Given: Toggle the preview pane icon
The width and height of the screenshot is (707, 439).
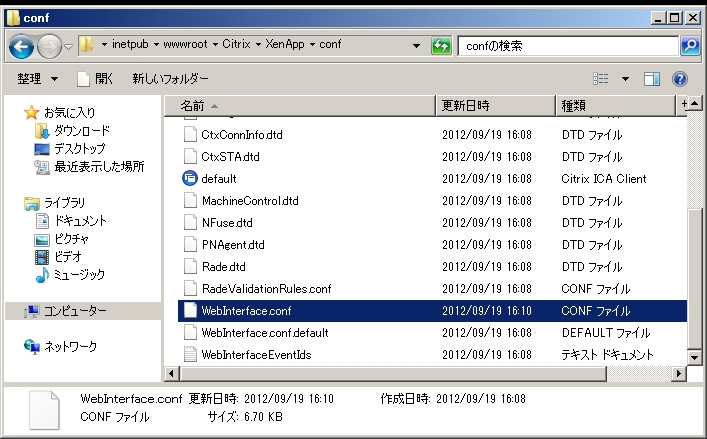Looking at the screenshot, I should (x=652, y=79).
